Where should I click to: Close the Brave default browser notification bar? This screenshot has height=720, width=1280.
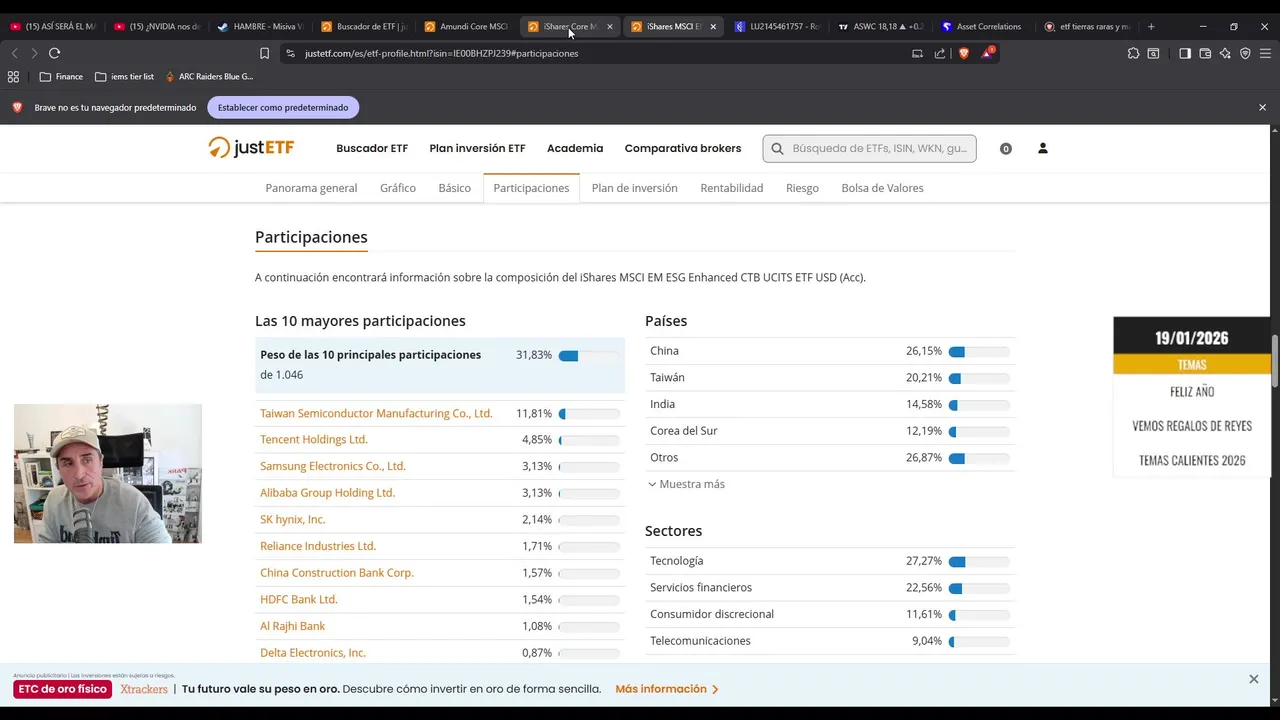(1262, 107)
